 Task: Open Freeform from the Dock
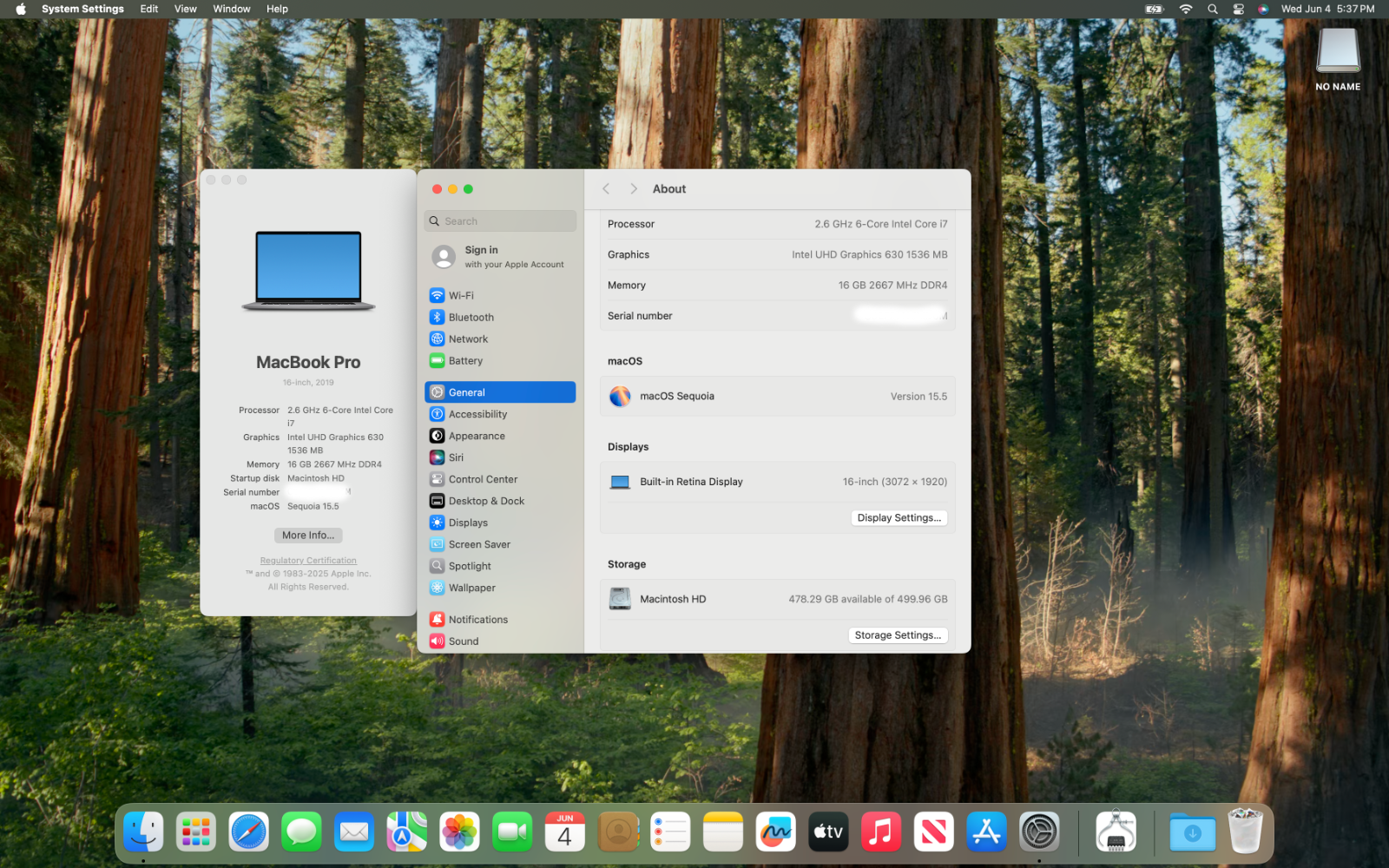pyautogui.click(x=776, y=832)
